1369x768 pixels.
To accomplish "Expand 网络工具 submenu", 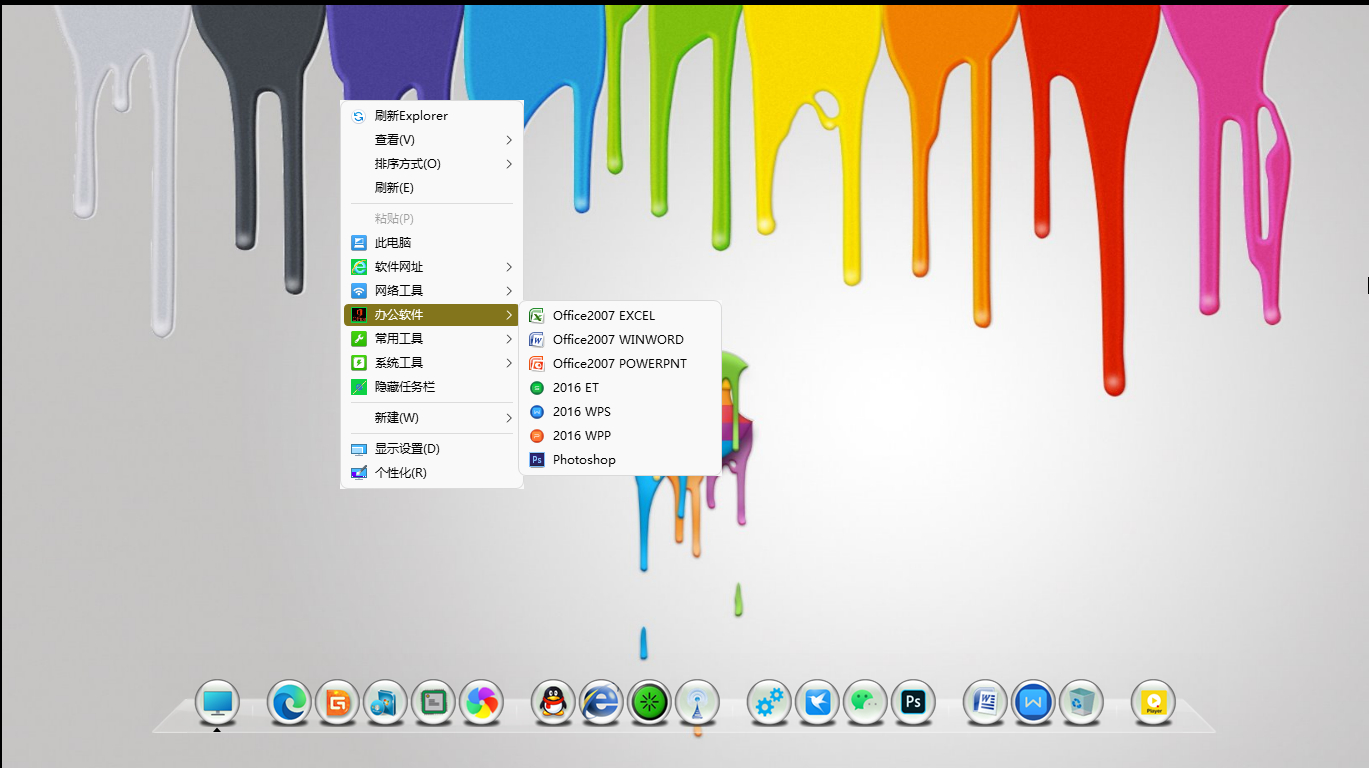I will pyautogui.click(x=431, y=291).
